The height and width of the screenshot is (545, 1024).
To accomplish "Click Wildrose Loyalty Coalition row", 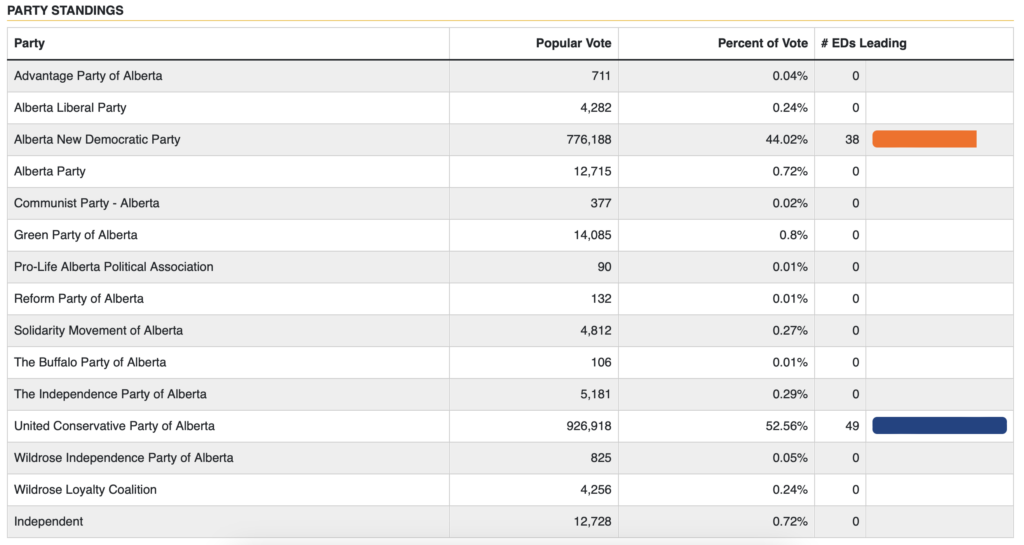I will pos(510,490).
